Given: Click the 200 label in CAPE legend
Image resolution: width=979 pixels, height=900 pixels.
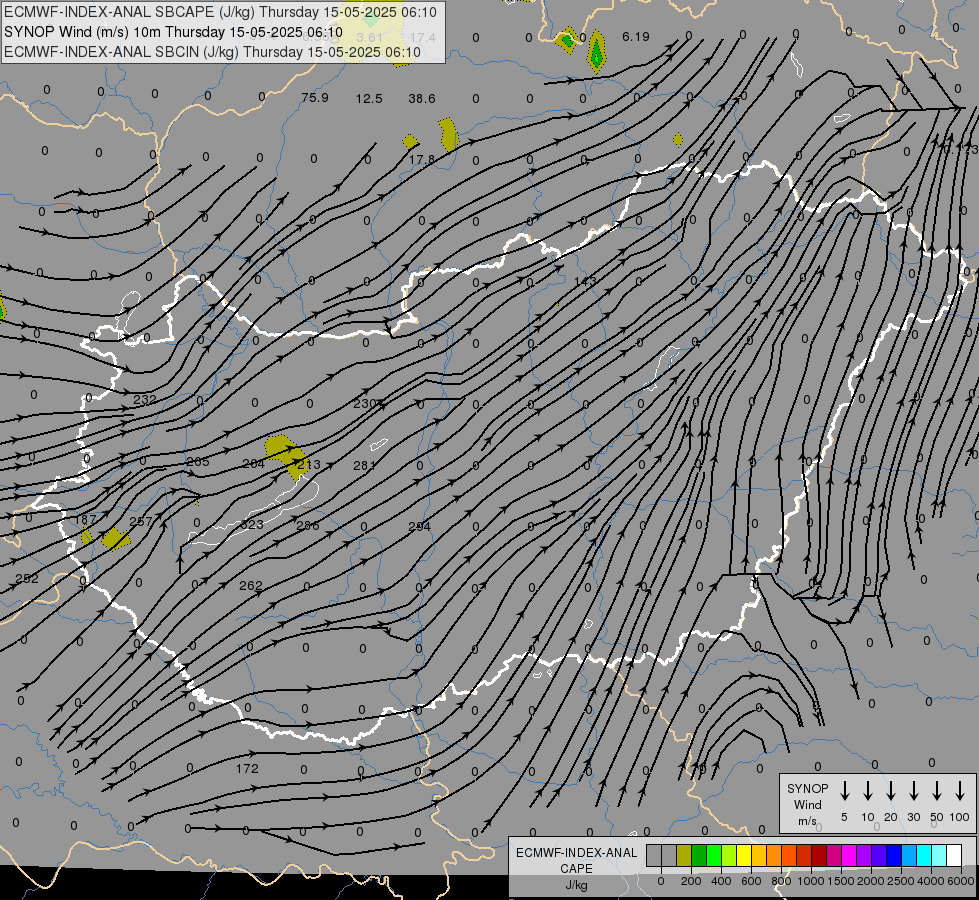Looking at the screenshot, I should point(691,881).
